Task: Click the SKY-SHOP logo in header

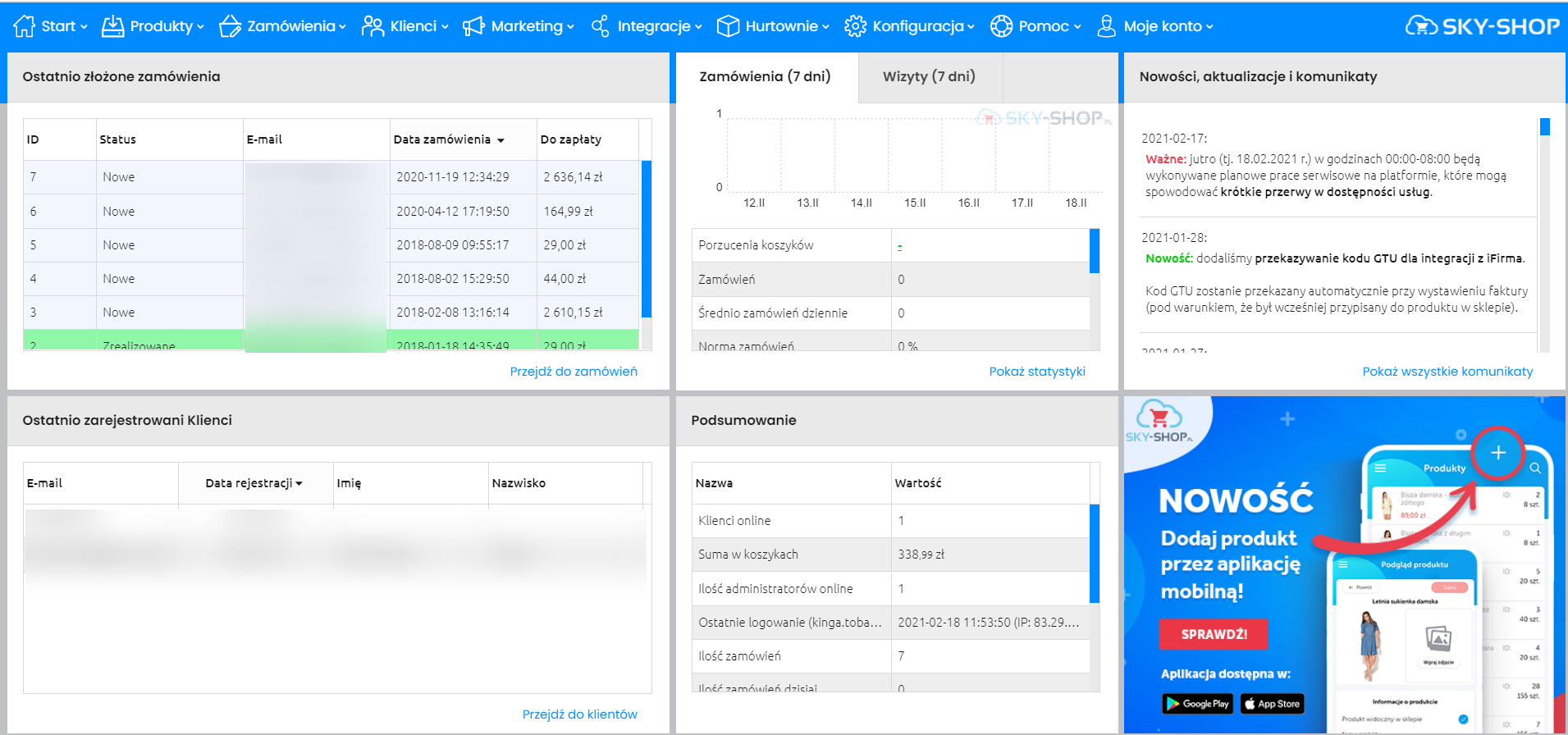Action: click(x=1482, y=26)
